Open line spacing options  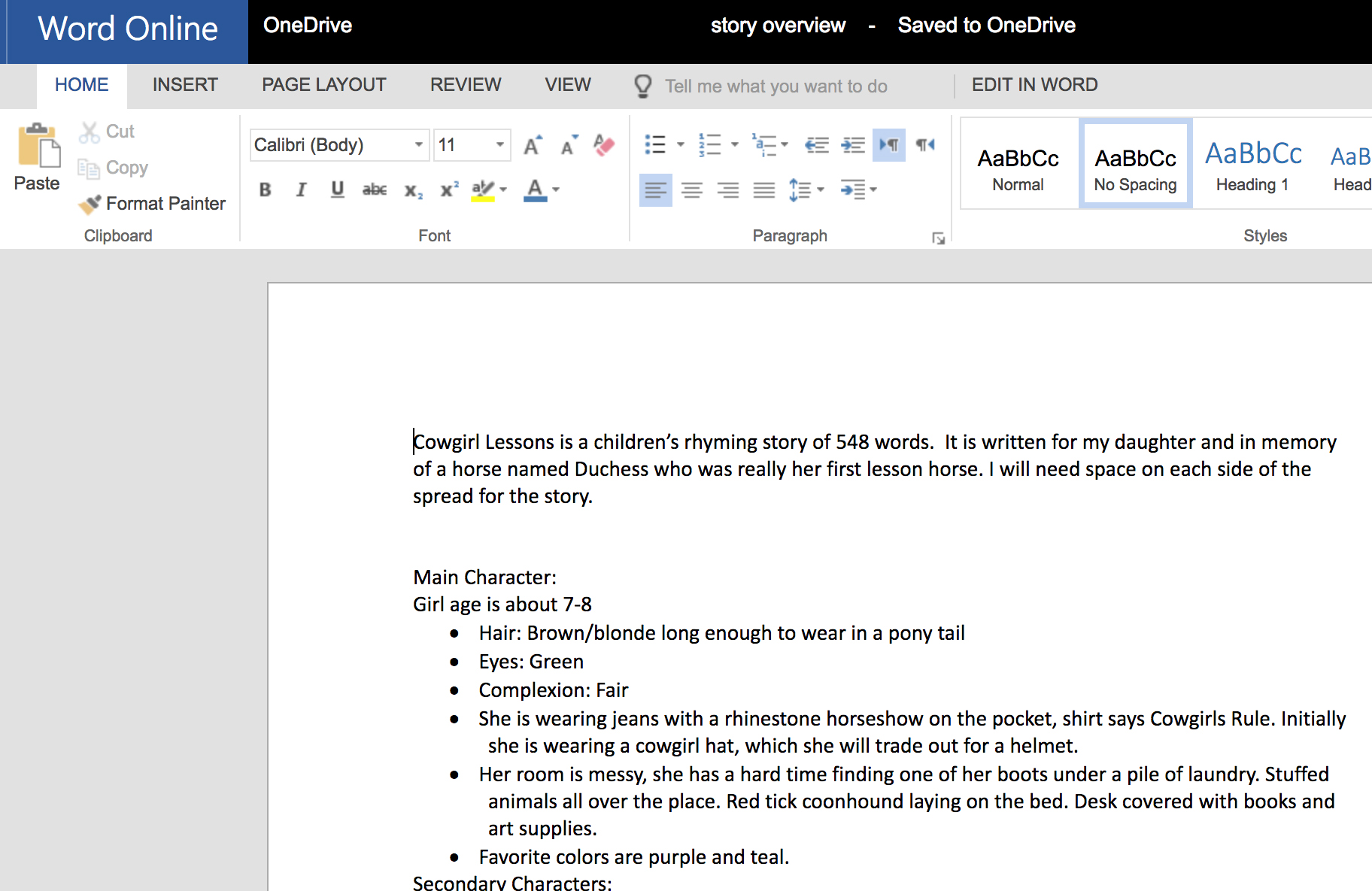tap(800, 189)
